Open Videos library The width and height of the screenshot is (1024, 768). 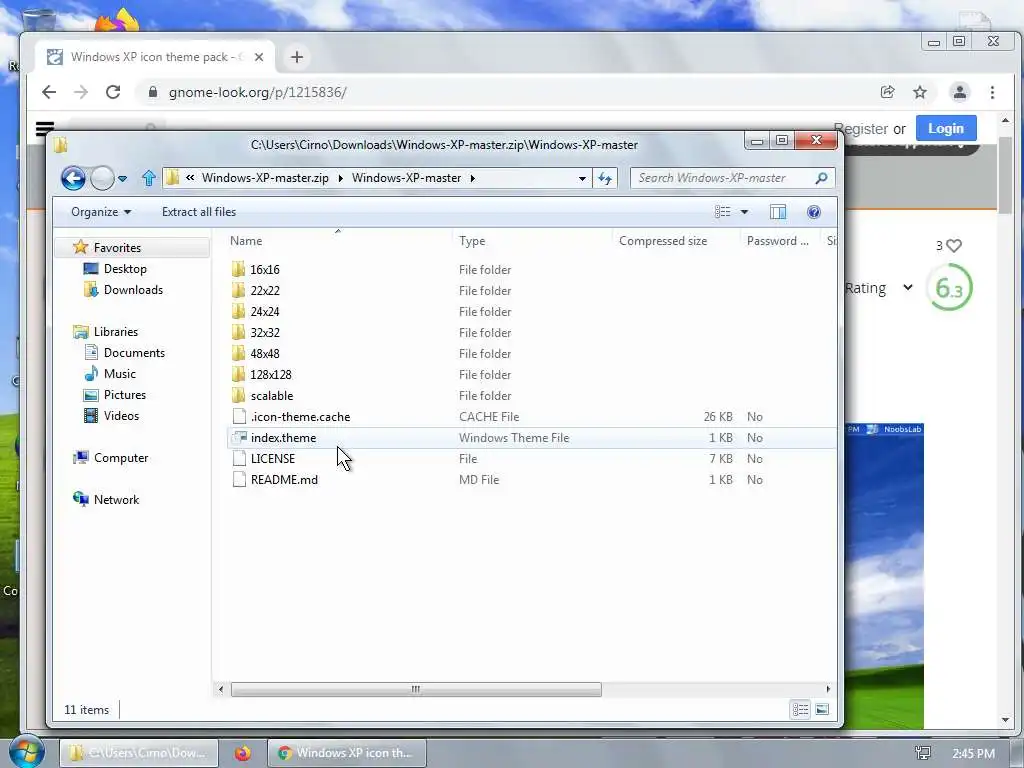click(x=121, y=415)
